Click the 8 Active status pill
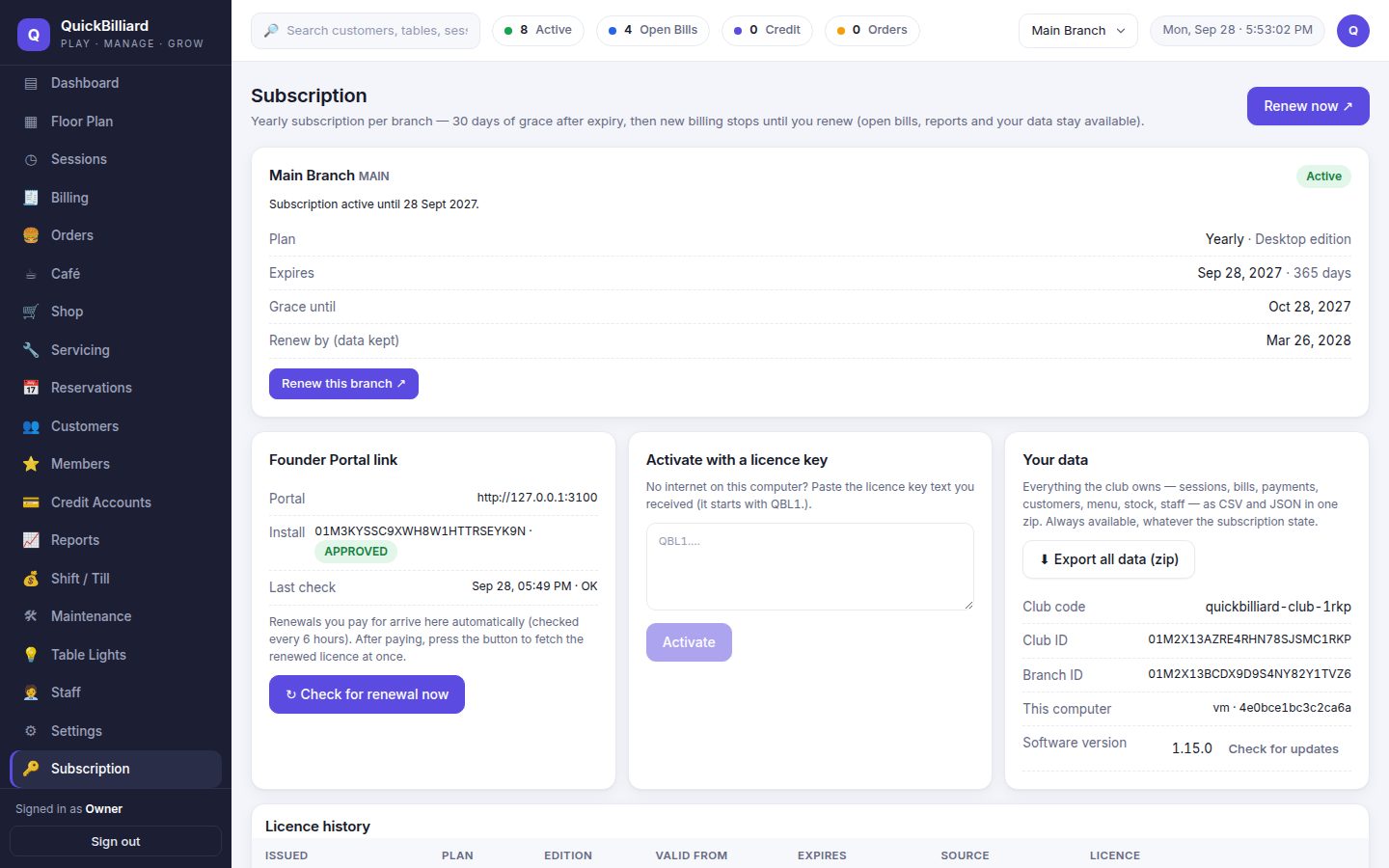 coord(538,31)
